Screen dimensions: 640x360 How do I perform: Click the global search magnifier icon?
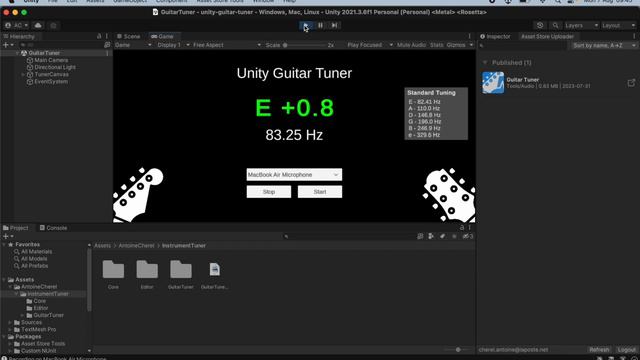click(x=555, y=25)
